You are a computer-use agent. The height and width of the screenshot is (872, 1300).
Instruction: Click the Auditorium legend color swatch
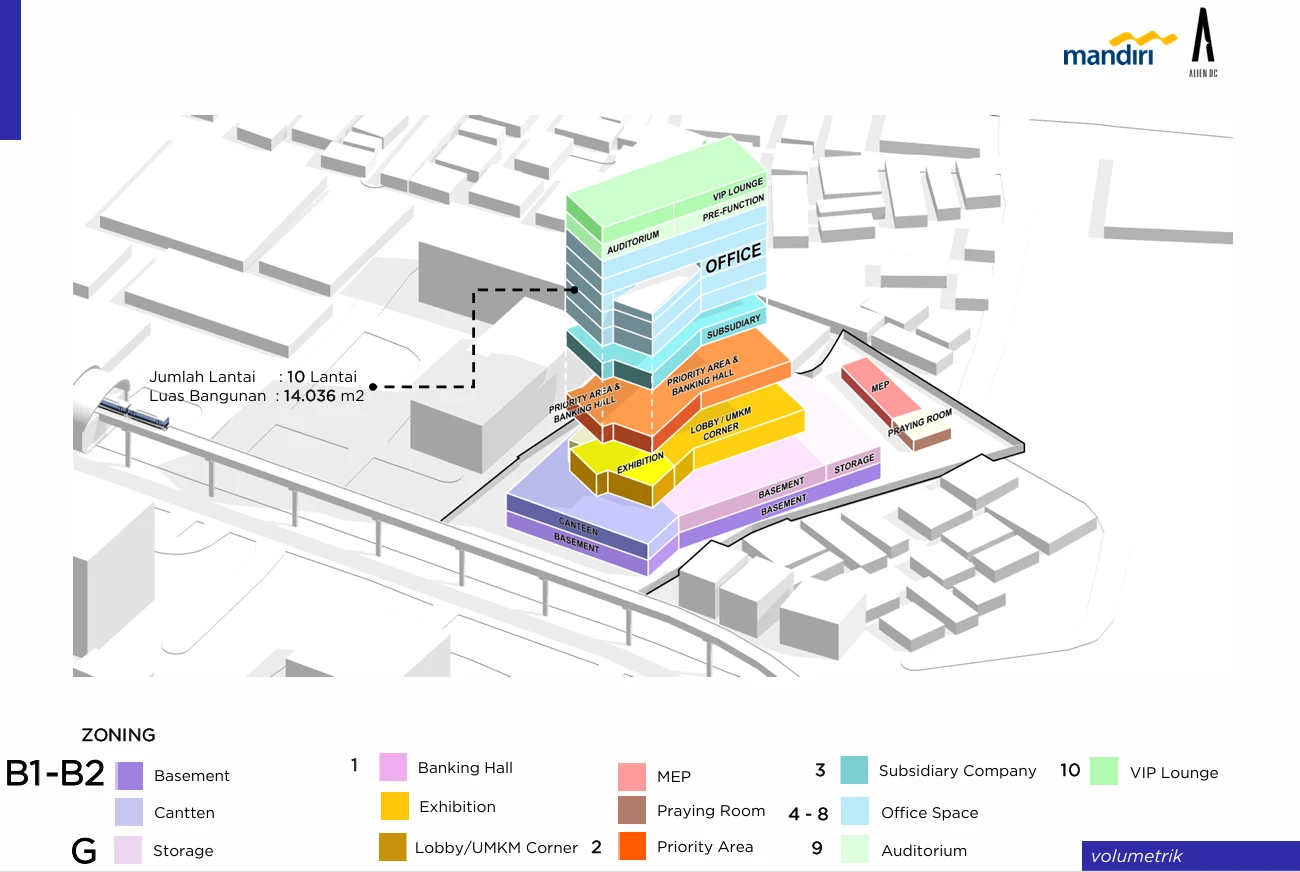pyautogui.click(x=855, y=849)
